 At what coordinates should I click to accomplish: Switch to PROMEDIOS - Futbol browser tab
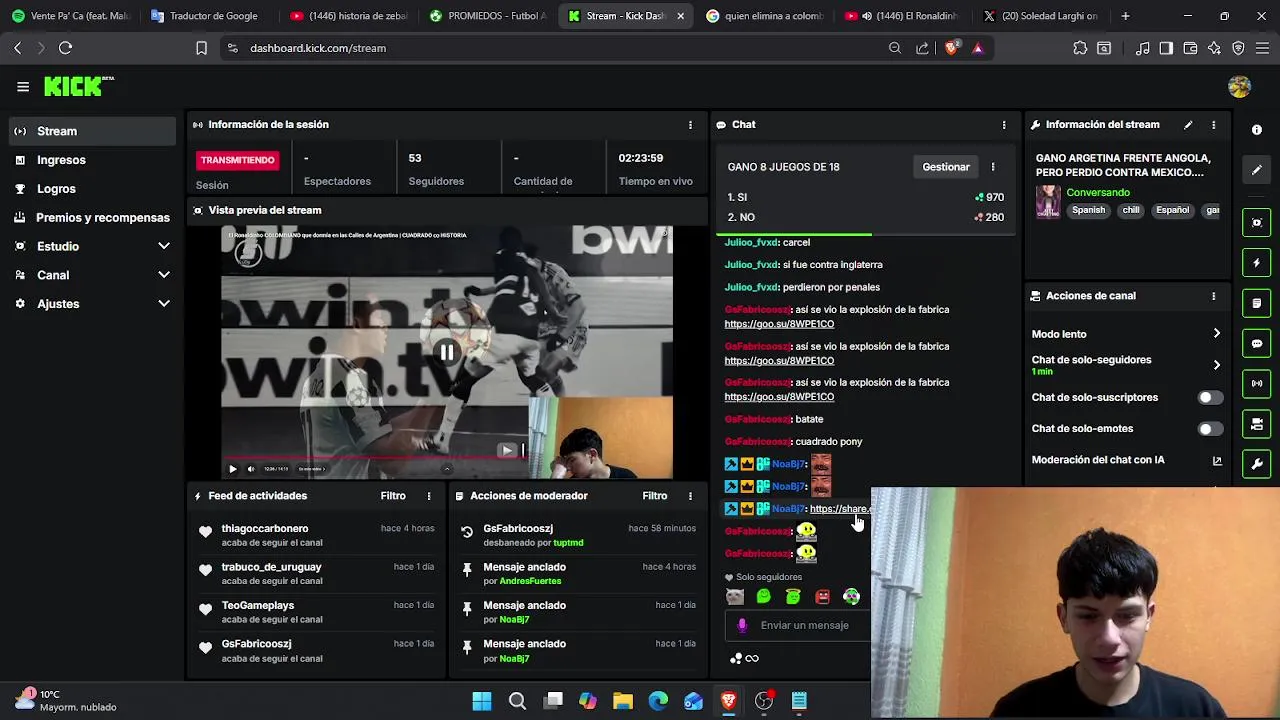[487, 16]
